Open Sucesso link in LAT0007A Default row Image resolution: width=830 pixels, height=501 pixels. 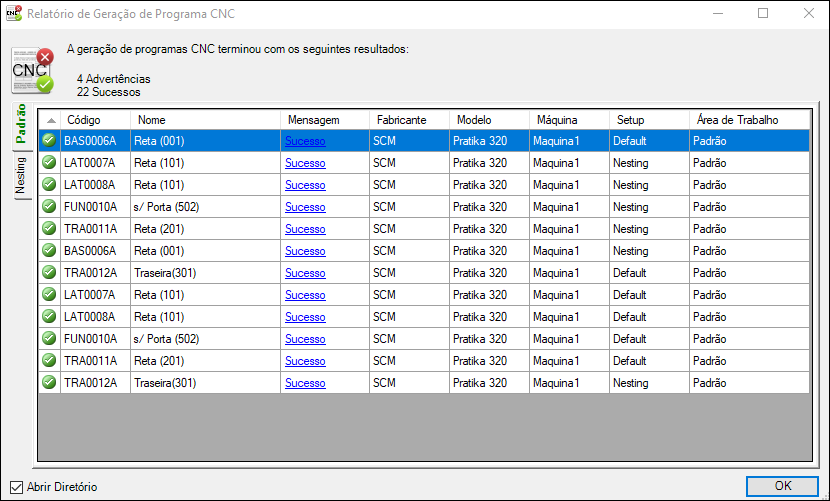305,295
